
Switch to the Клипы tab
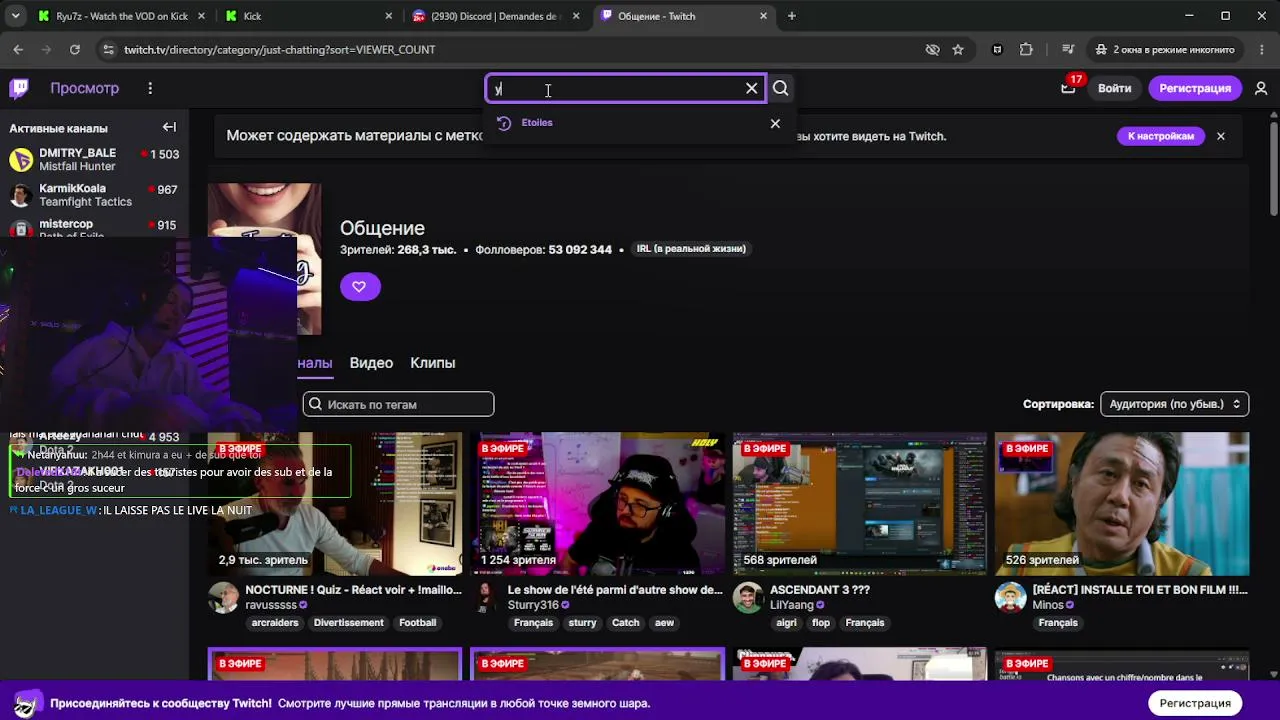433,363
